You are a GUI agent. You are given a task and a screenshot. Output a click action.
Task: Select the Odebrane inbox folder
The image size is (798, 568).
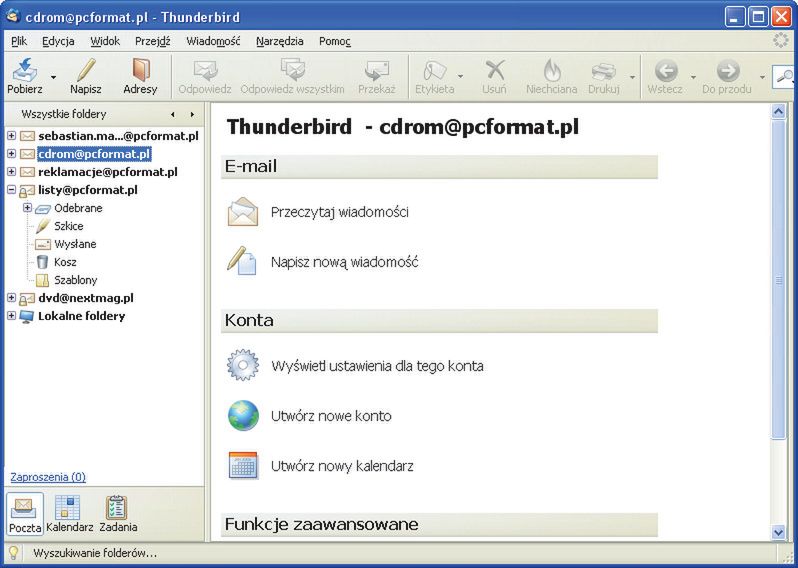(x=78, y=208)
